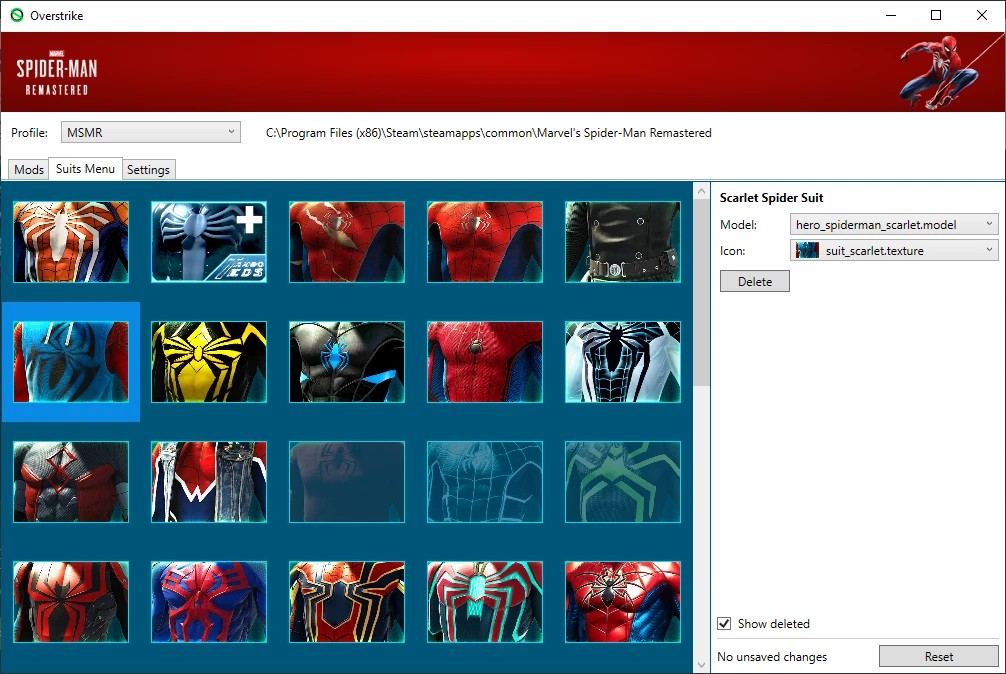Minimize the Overstrike window
The image size is (1006, 674).
891,15
